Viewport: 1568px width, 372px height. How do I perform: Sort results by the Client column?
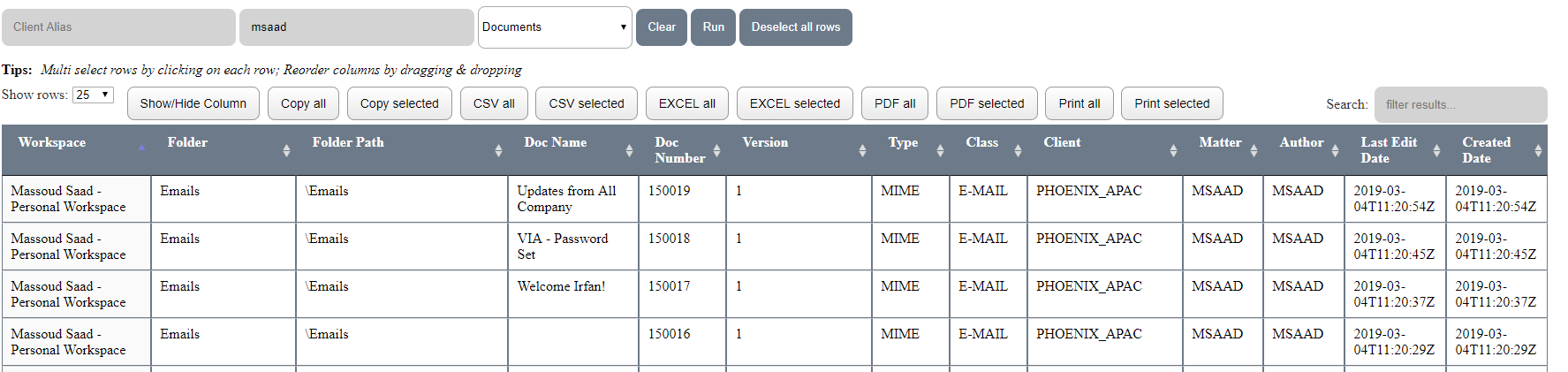[x=1173, y=150]
